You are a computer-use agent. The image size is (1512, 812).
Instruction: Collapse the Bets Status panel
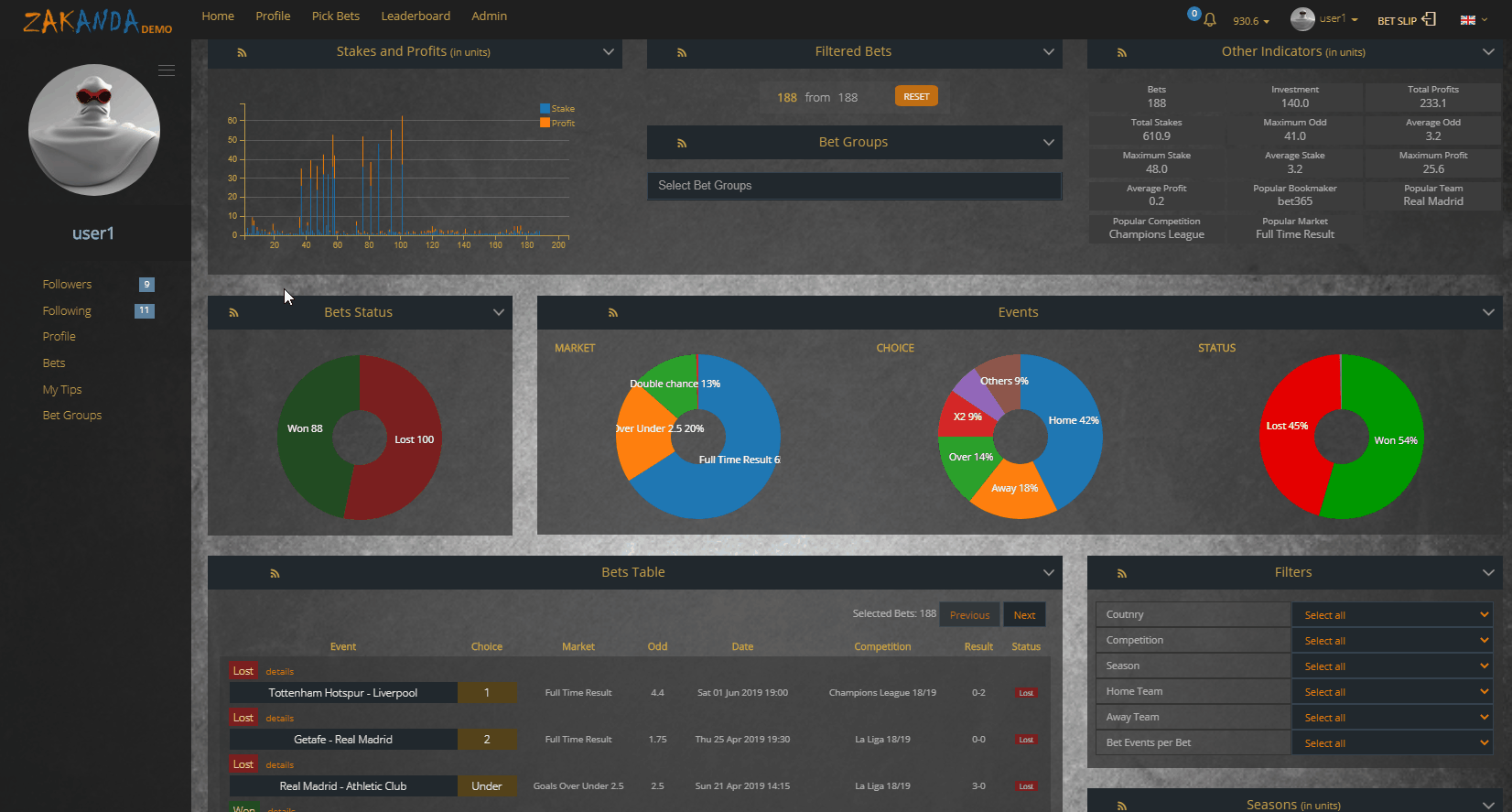(499, 312)
